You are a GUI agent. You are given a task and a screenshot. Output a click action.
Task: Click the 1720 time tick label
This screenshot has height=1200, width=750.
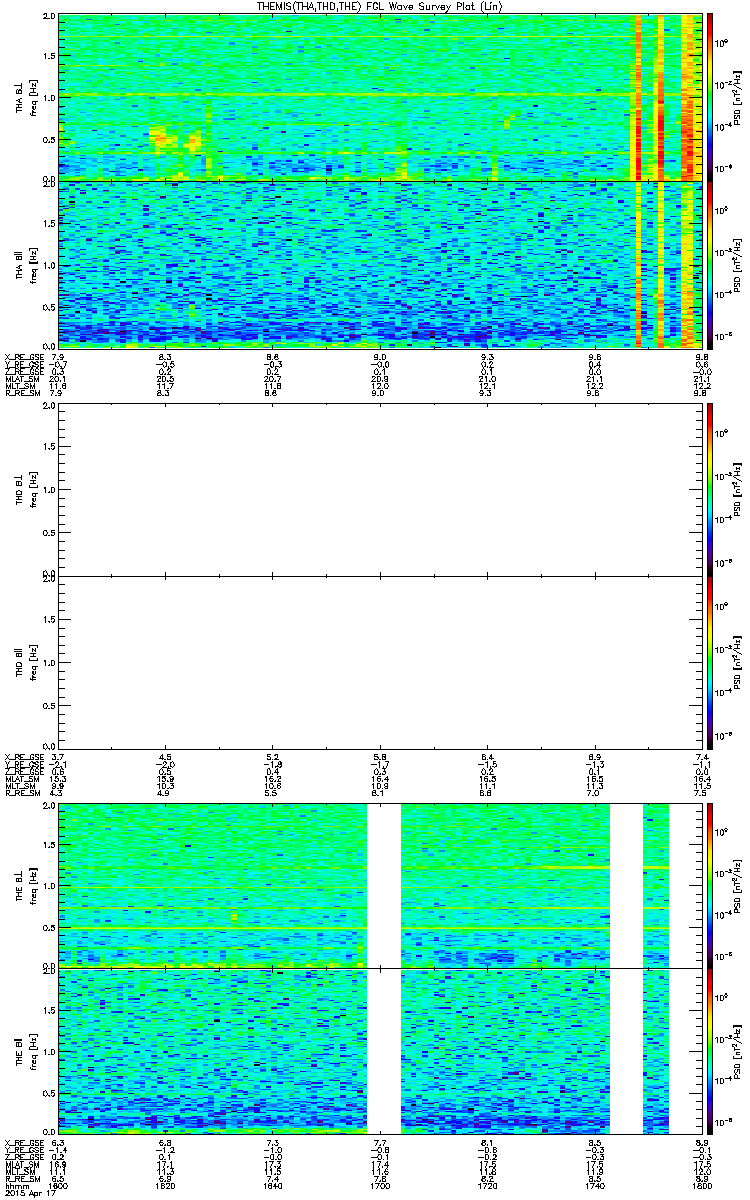[488, 1186]
